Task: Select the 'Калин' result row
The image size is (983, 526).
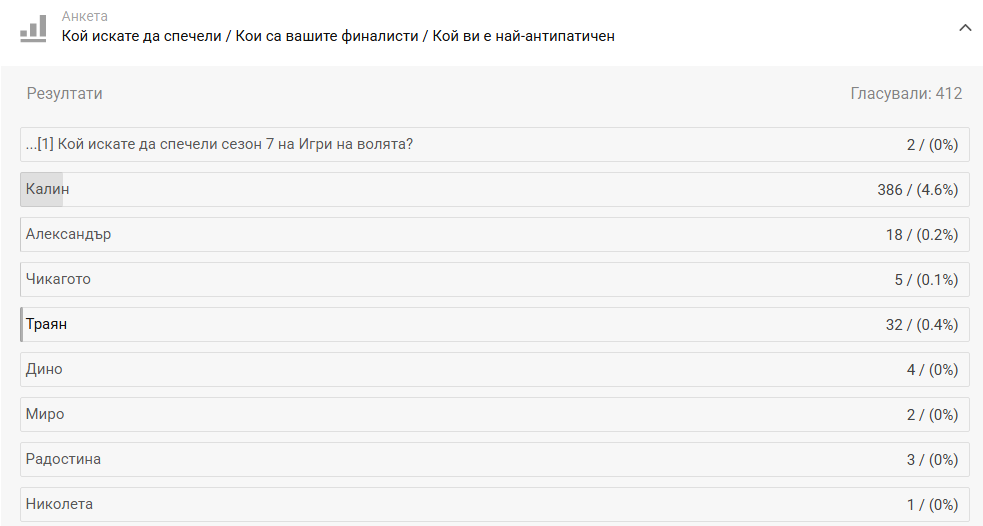Action: point(494,189)
